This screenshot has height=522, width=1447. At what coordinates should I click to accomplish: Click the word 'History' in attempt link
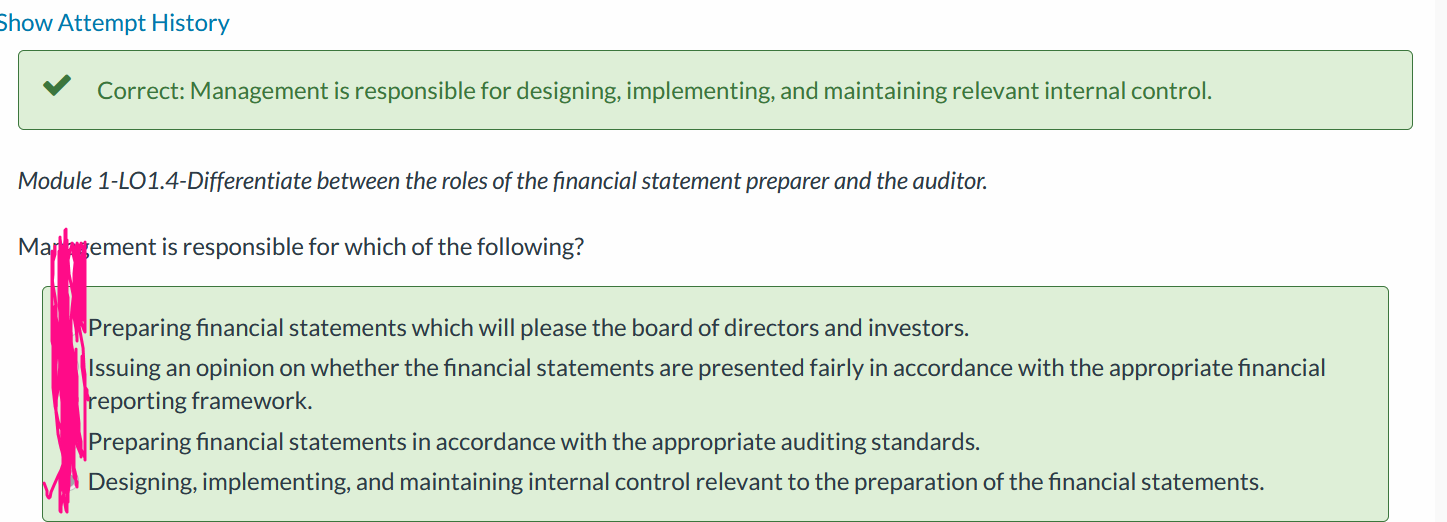pos(192,23)
